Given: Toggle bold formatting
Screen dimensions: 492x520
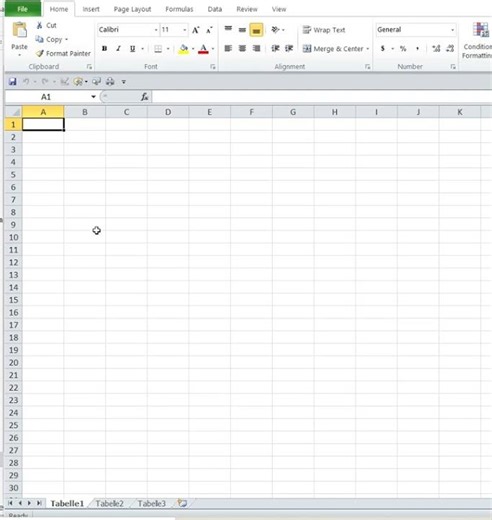Looking at the screenshot, I should click(104, 49).
